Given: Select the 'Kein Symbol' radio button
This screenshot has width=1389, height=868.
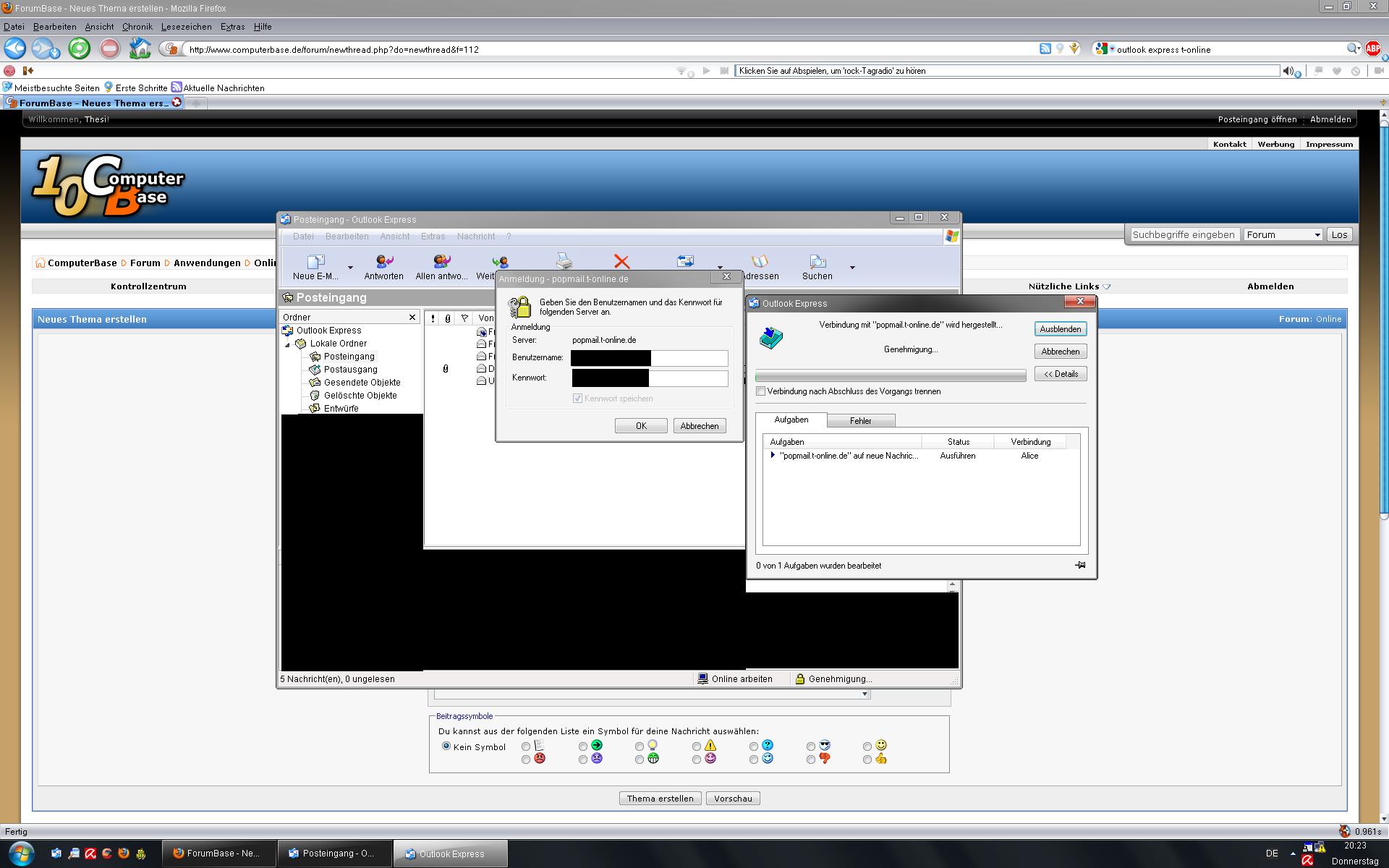Looking at the screenshot, I should [446, 746].
